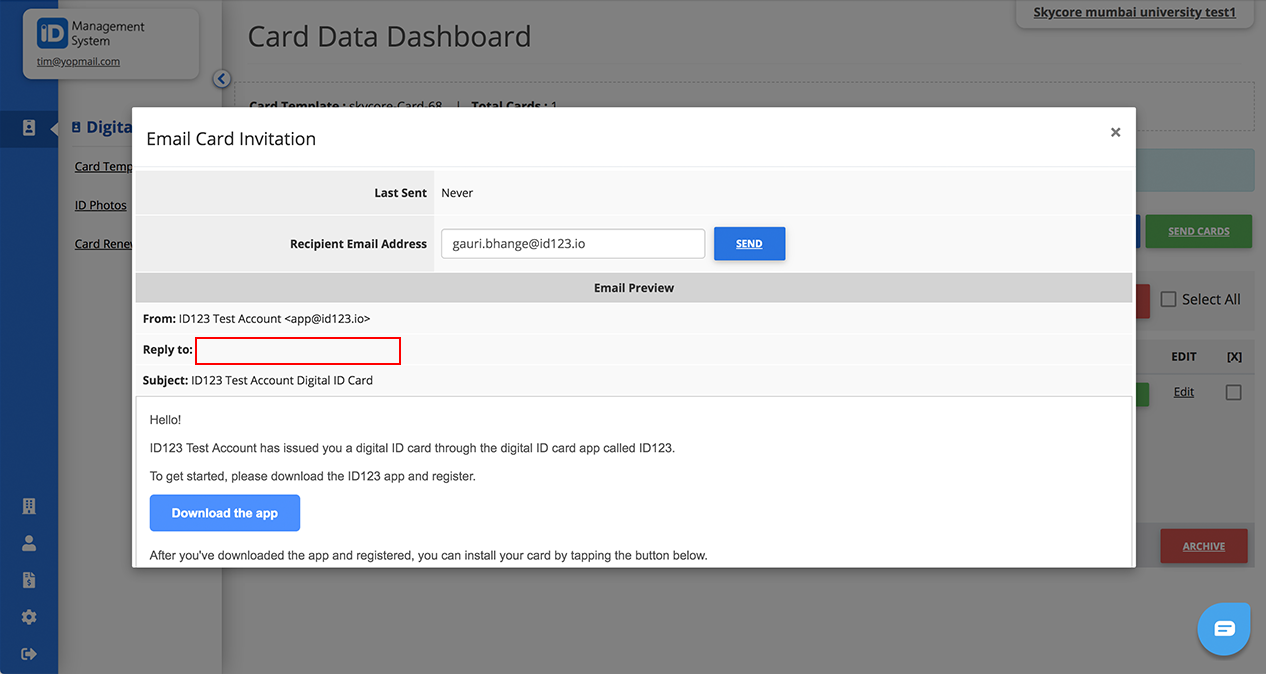Close the Email Card Invitation dialog

1115,132
